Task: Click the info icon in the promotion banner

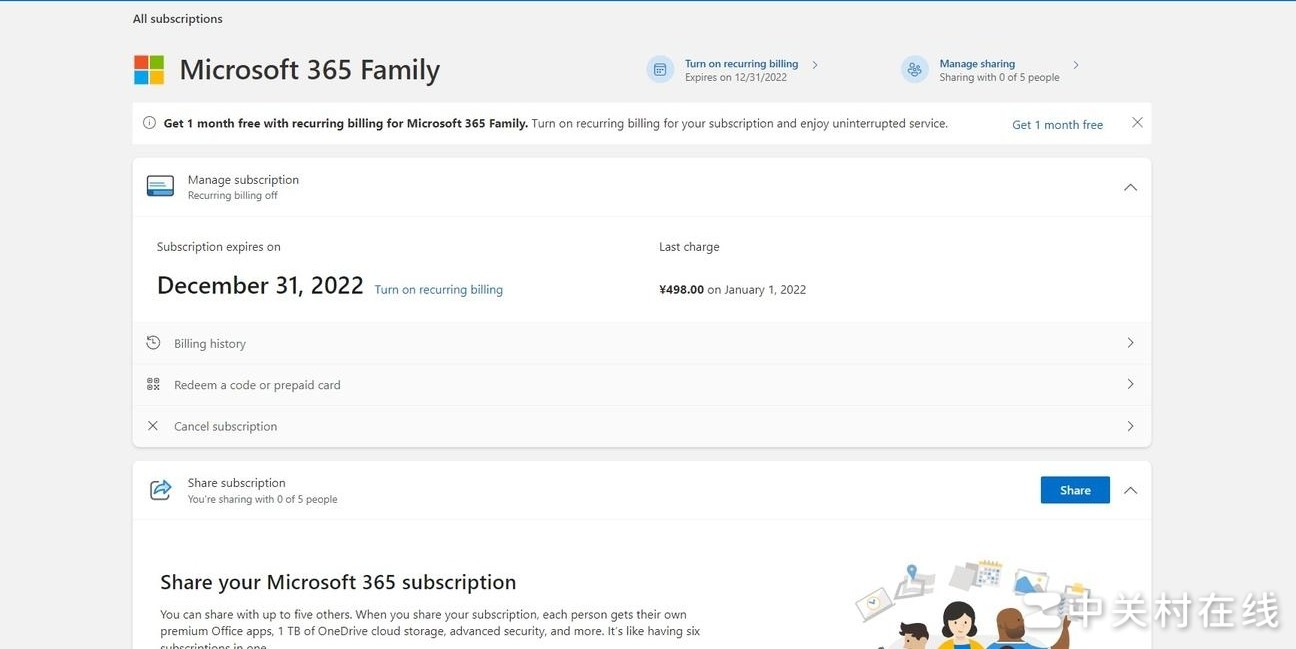Action: [x=148, y=122]
